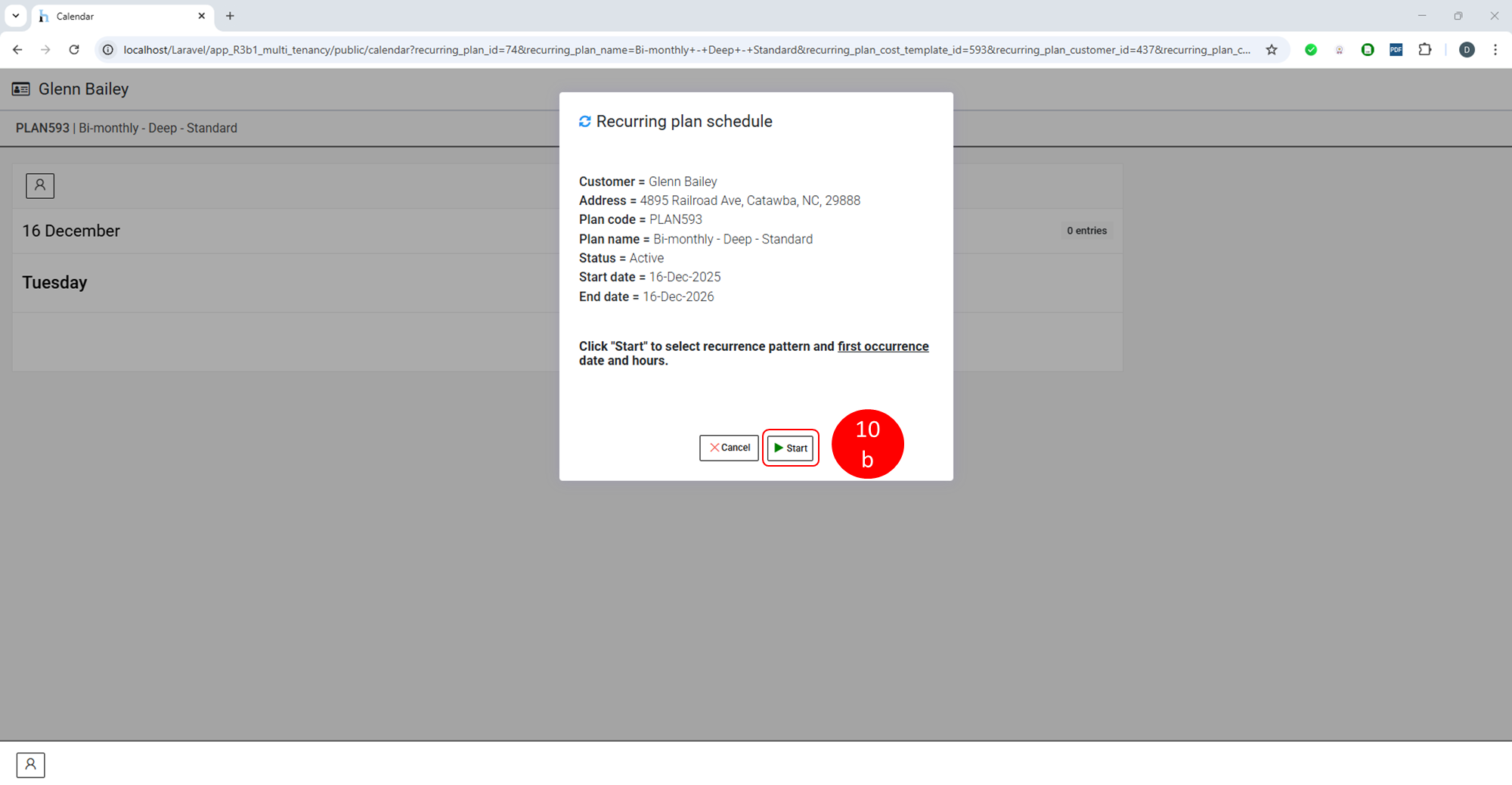Open Chrome profile avatar D
This screenshot has width=1512, height=785.
pyautogui.click(x=1467, y=50)
